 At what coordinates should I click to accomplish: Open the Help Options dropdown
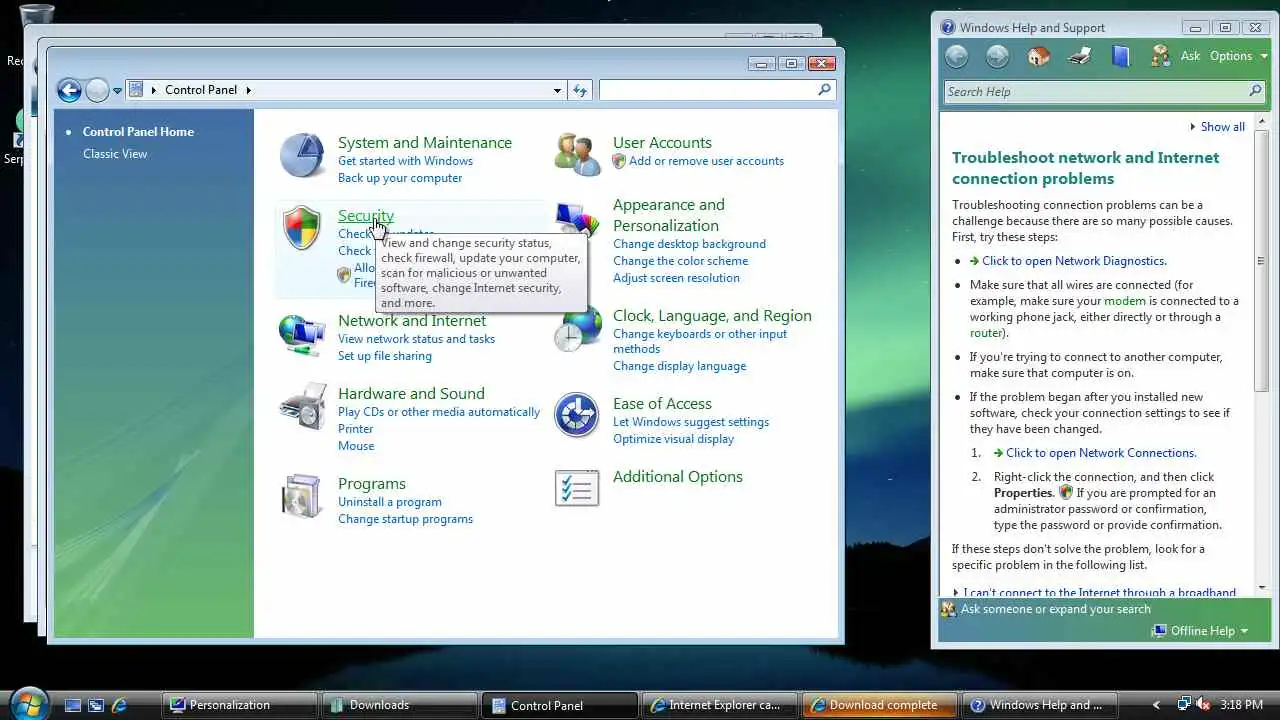1239,56
